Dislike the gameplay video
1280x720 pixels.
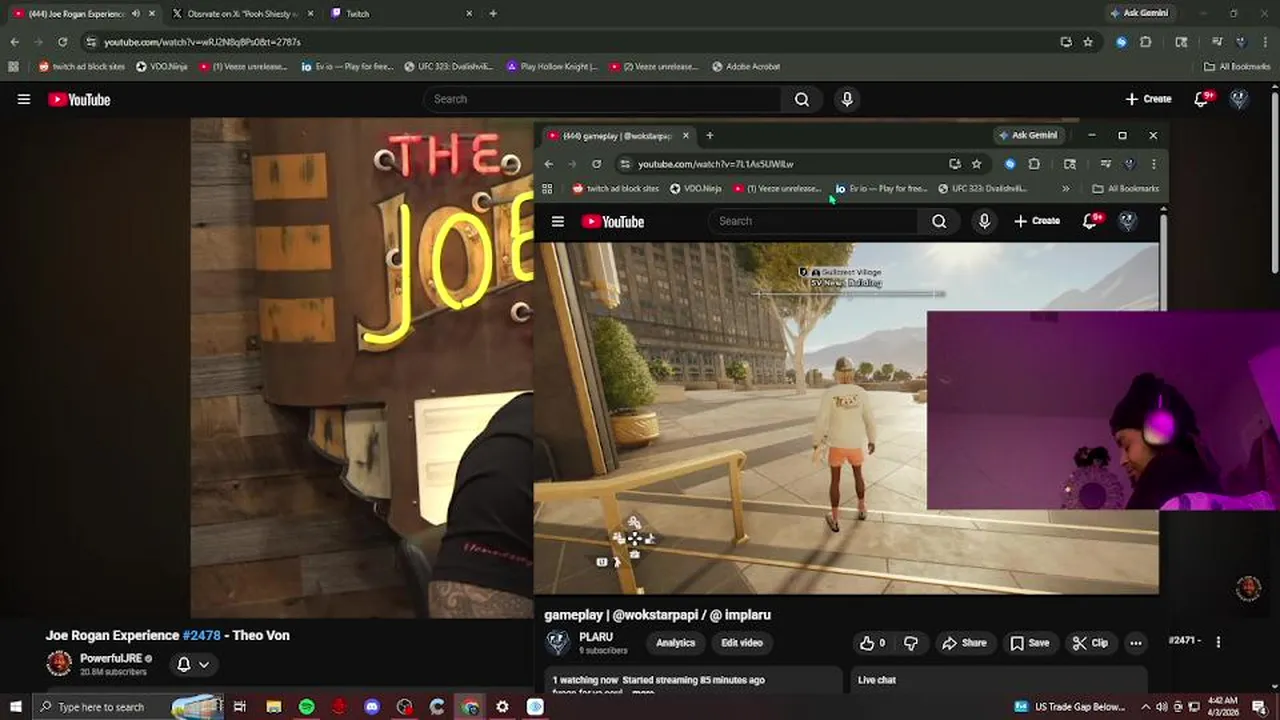[x=911, y=643]
